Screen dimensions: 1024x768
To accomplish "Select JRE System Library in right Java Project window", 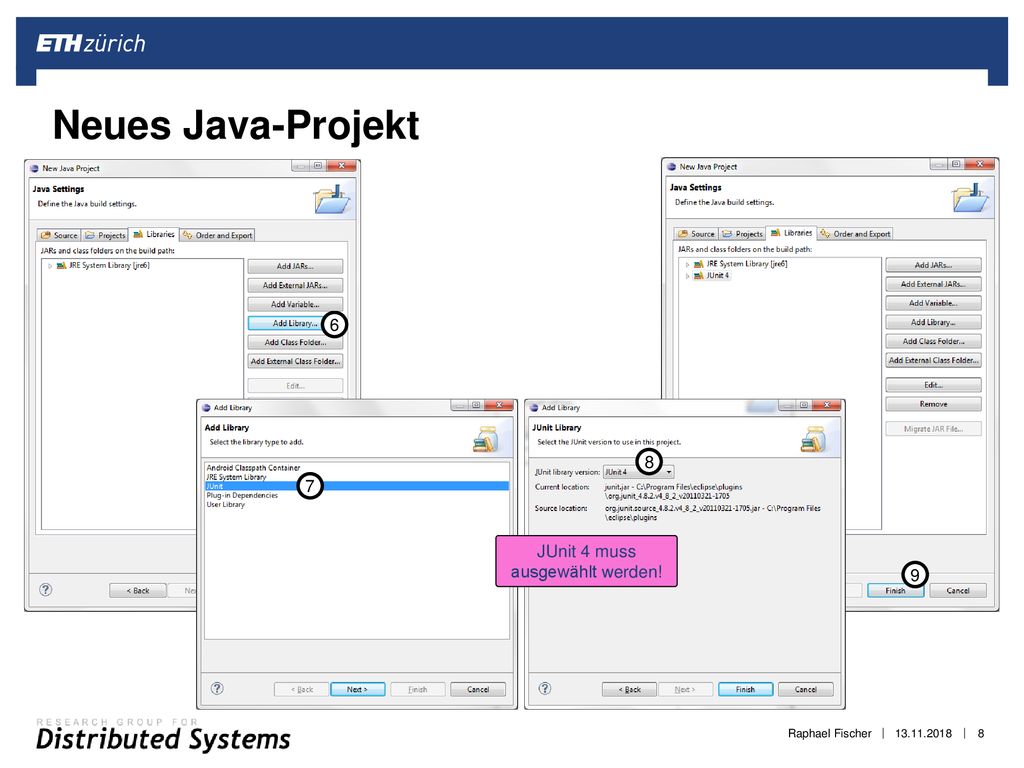I will 746,264.
